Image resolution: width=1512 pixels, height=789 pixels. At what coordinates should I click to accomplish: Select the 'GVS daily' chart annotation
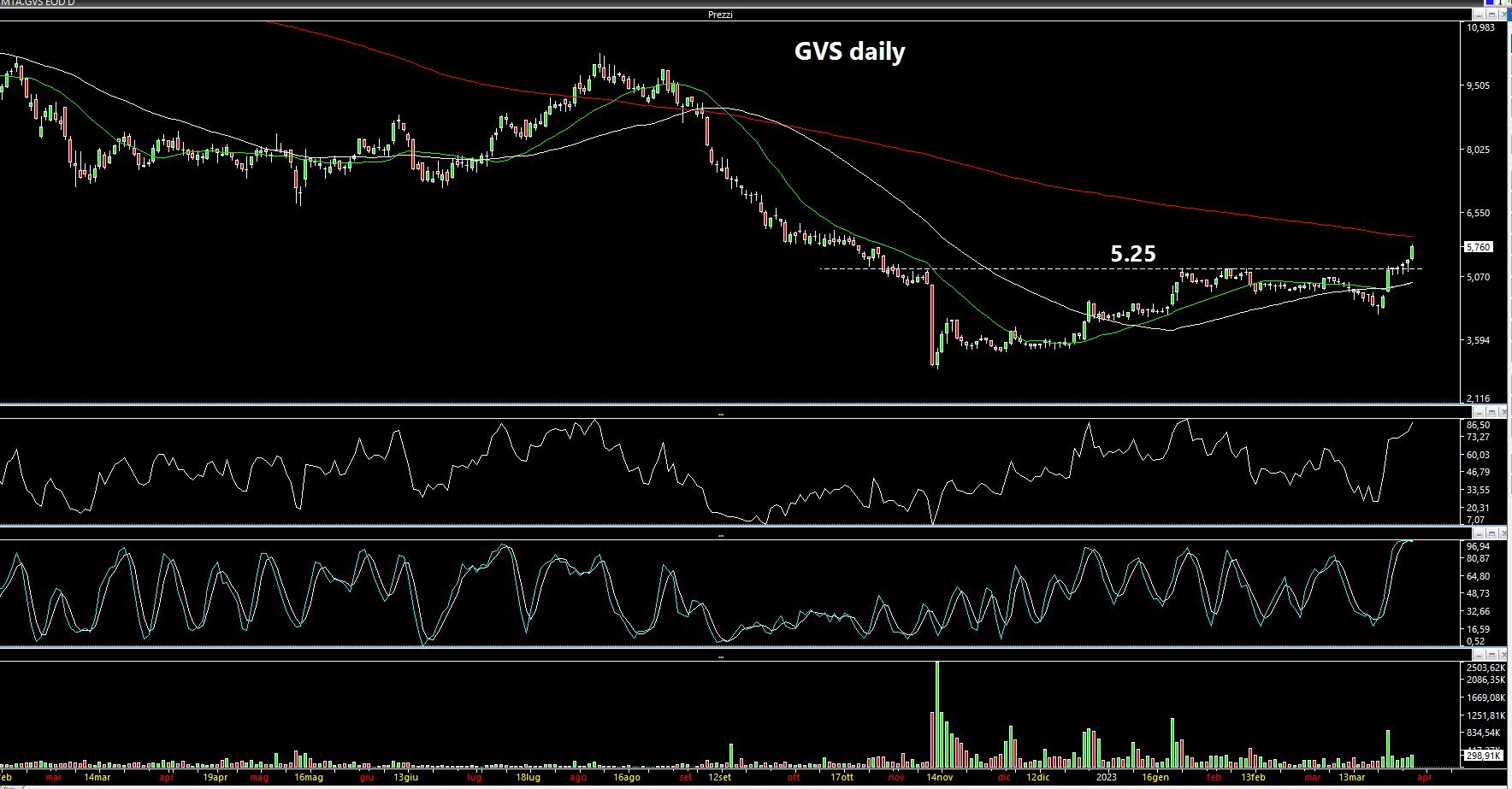tap(849, 51)
